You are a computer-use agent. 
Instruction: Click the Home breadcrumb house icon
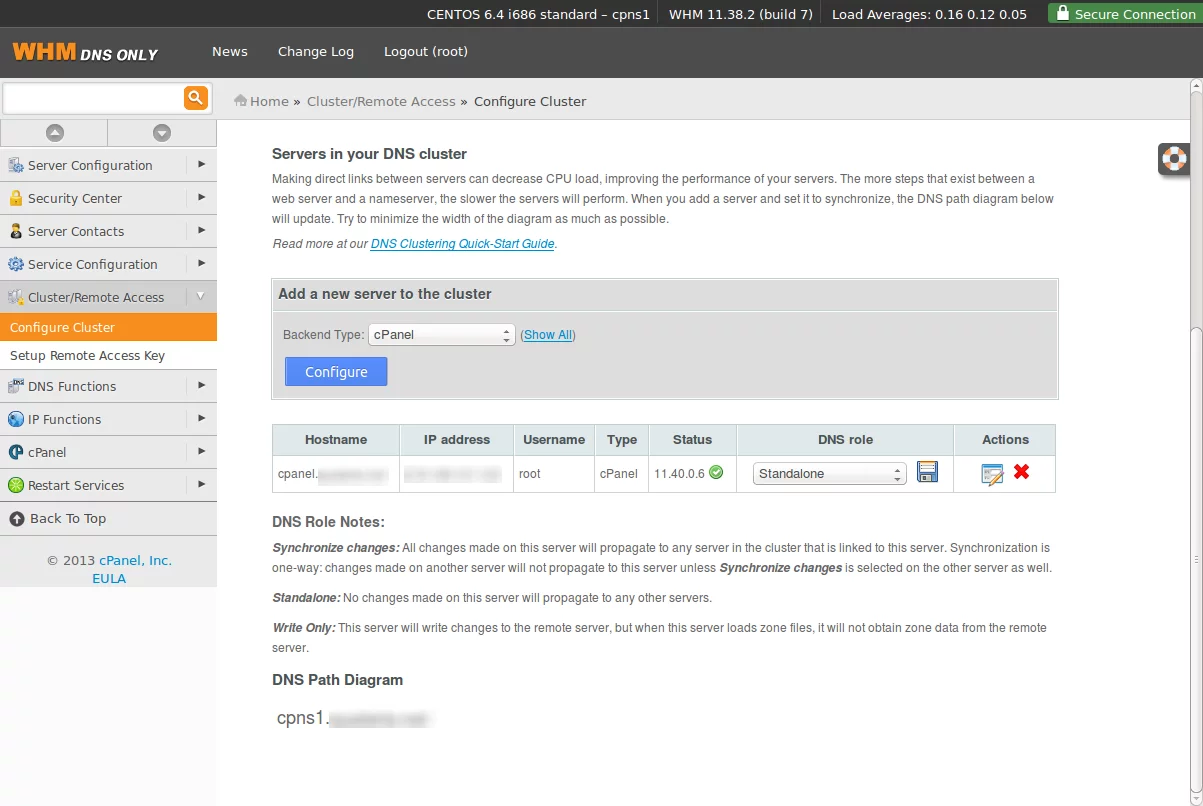tap(240, 100)
